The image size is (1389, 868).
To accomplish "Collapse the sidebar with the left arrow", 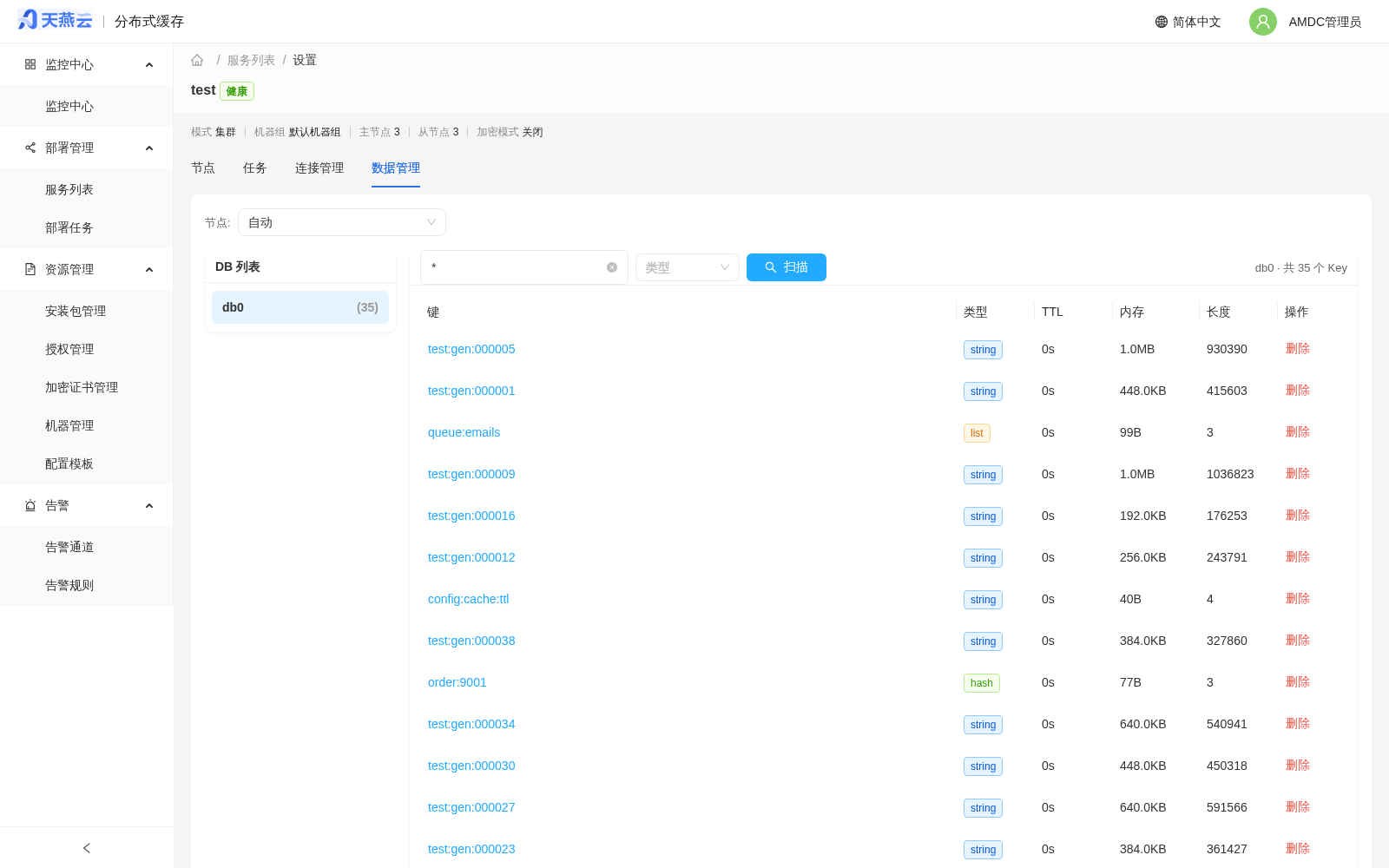I will click(87, 848).
